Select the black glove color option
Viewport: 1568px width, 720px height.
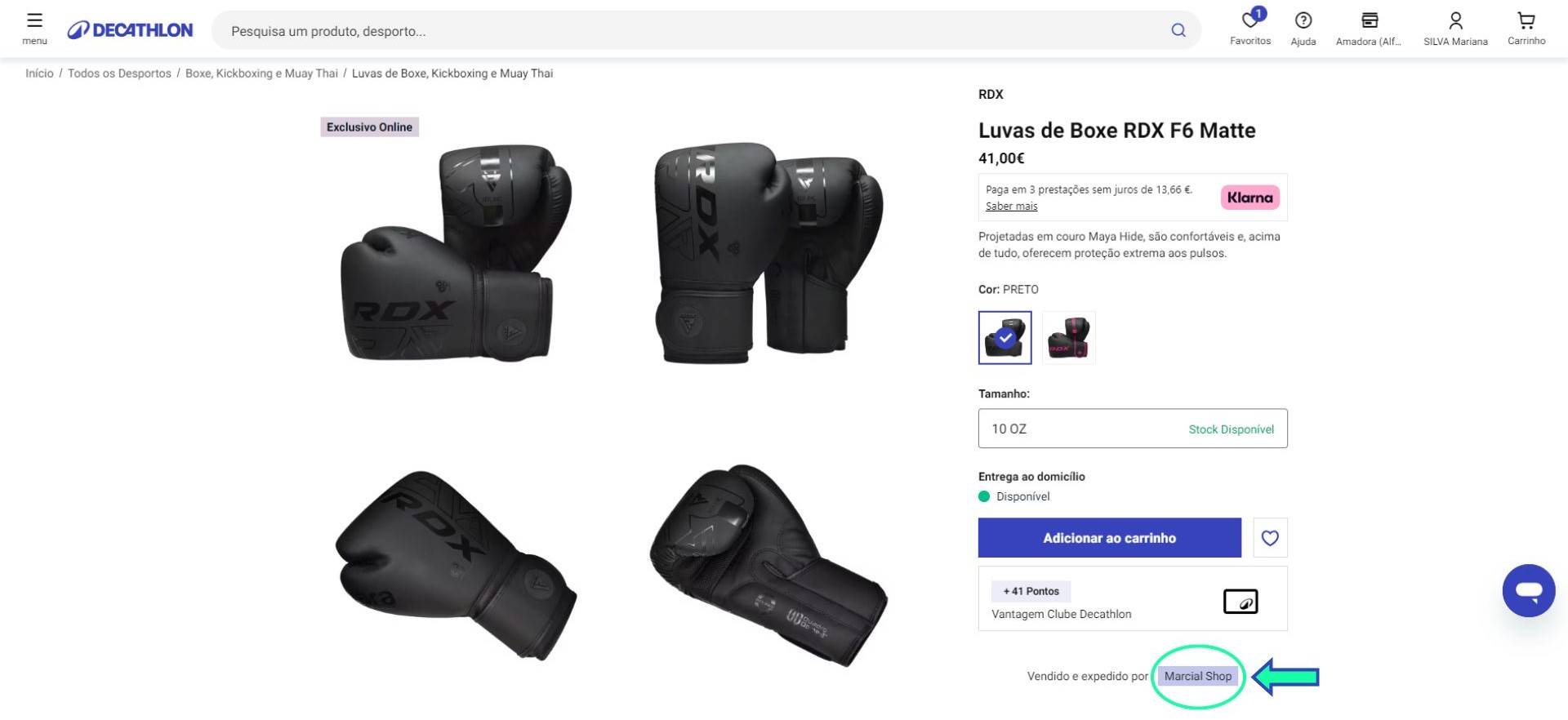[1004, 337]
